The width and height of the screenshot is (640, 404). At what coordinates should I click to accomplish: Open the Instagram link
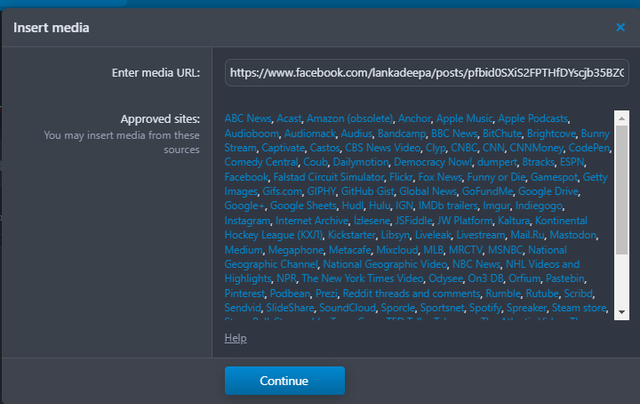(x=247, y=221)
